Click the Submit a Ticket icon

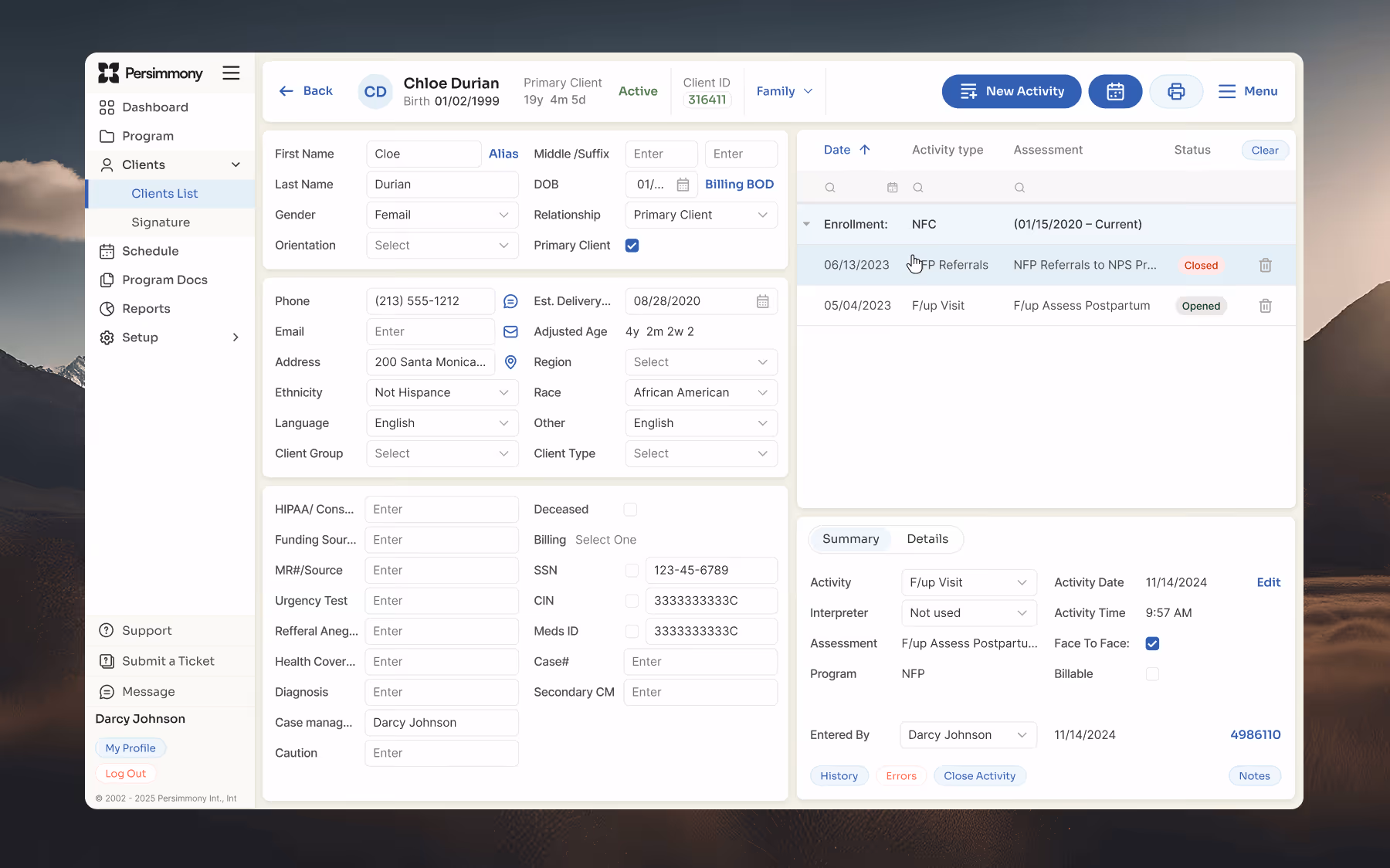pyautogui.click(x=107, y=661)
